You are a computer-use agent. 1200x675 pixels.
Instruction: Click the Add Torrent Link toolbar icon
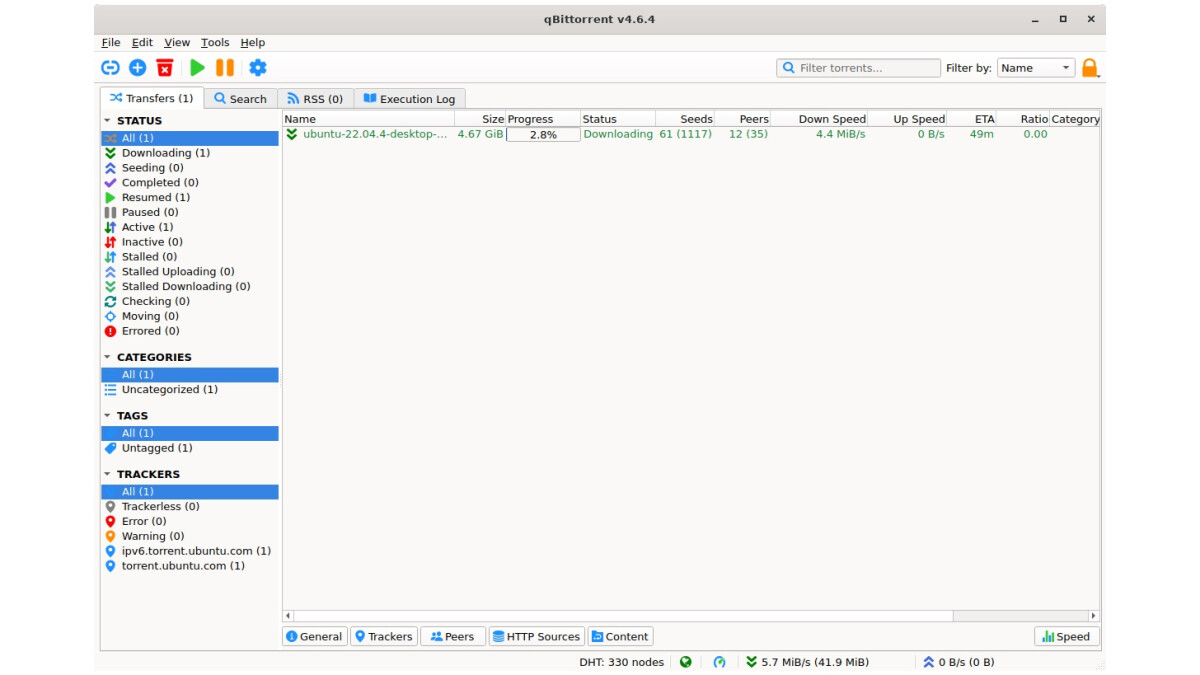pyautogui.click(x=110, y=68)
